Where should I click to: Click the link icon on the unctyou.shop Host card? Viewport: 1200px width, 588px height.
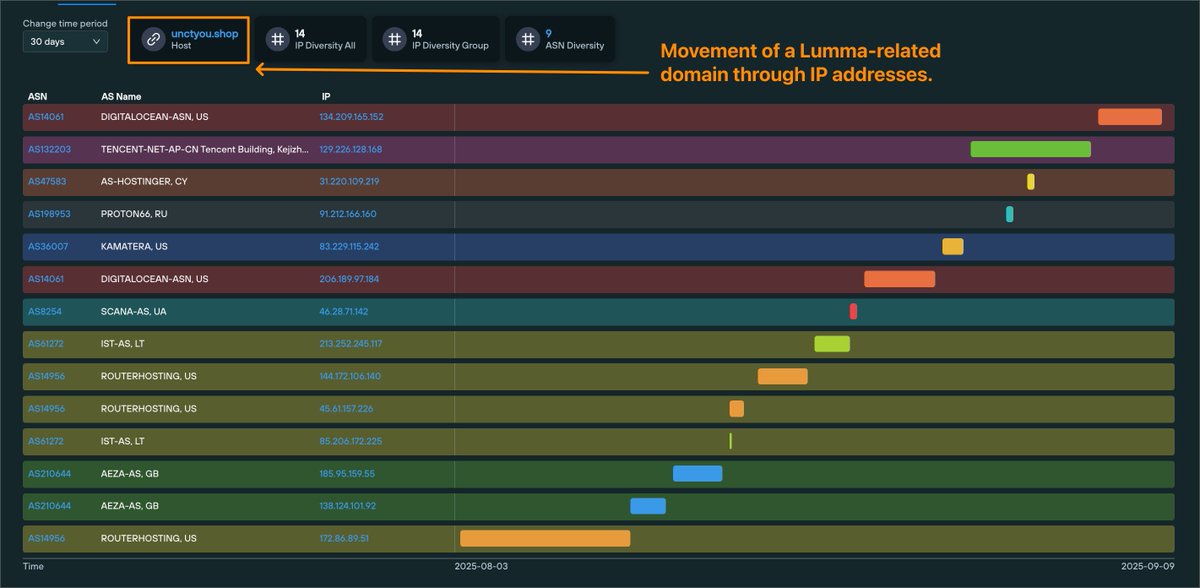pos(153,40)
